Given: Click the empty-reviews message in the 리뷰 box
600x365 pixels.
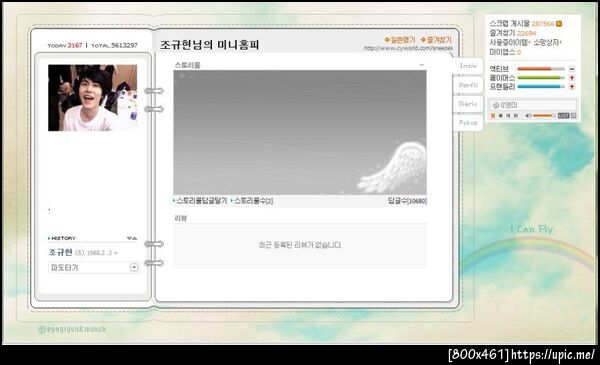Looking at the screenshot, I should 300,245.
